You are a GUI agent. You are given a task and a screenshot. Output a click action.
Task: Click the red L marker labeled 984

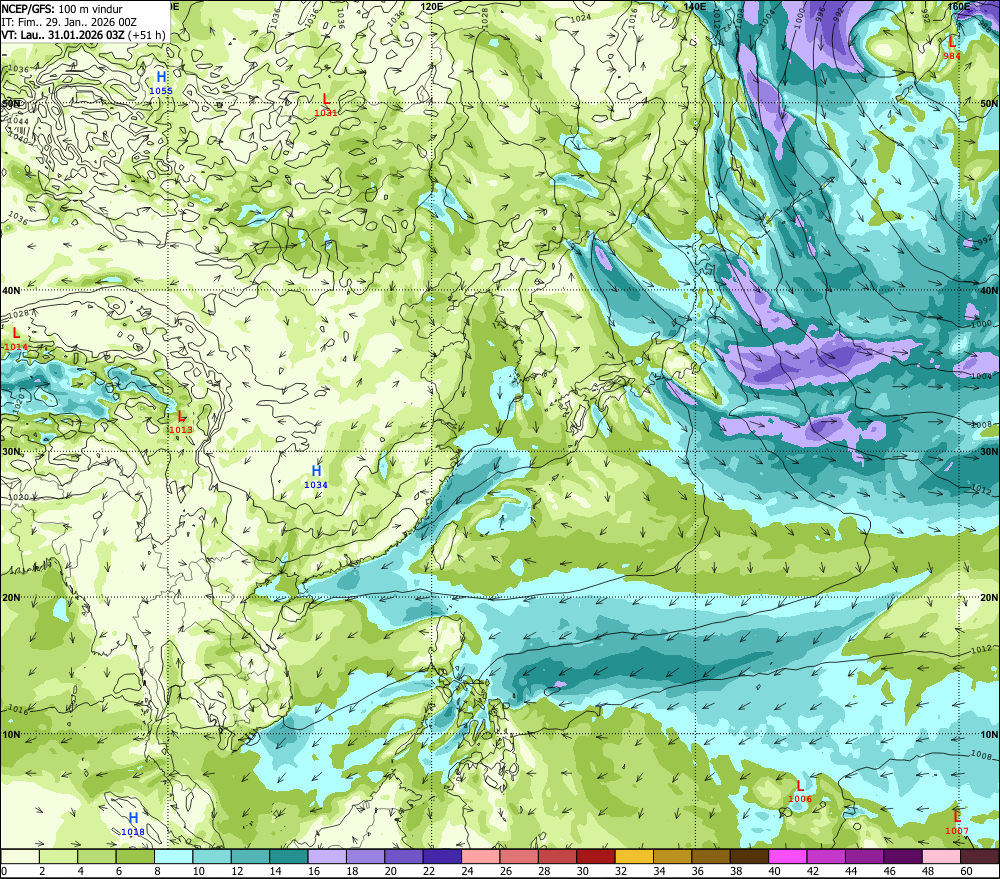952,42
